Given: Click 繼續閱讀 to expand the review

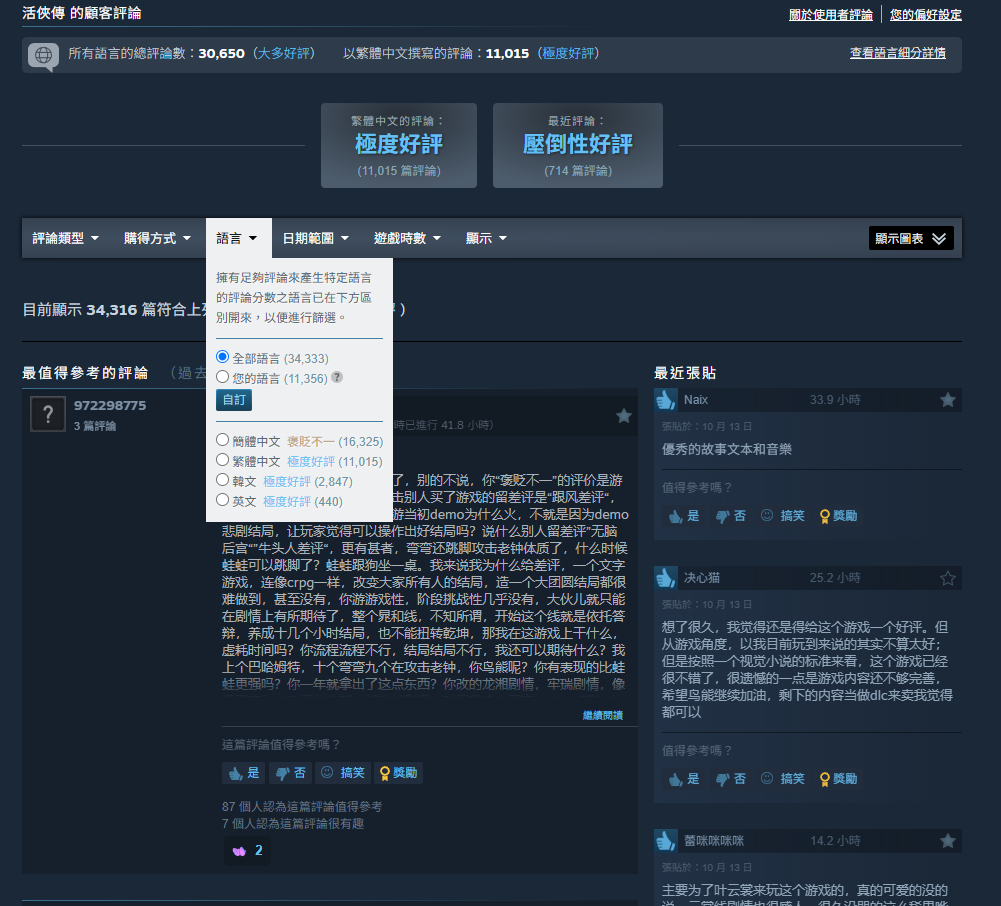Looking at the screenshot, I should click(x=602, y=715).
